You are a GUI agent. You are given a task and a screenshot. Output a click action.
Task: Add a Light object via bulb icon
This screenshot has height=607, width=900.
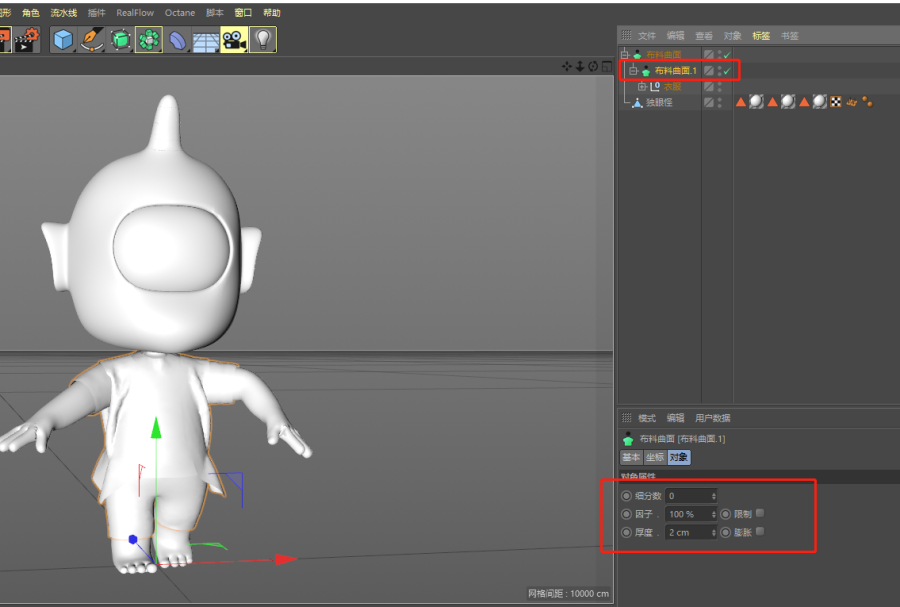click(263, 40)
